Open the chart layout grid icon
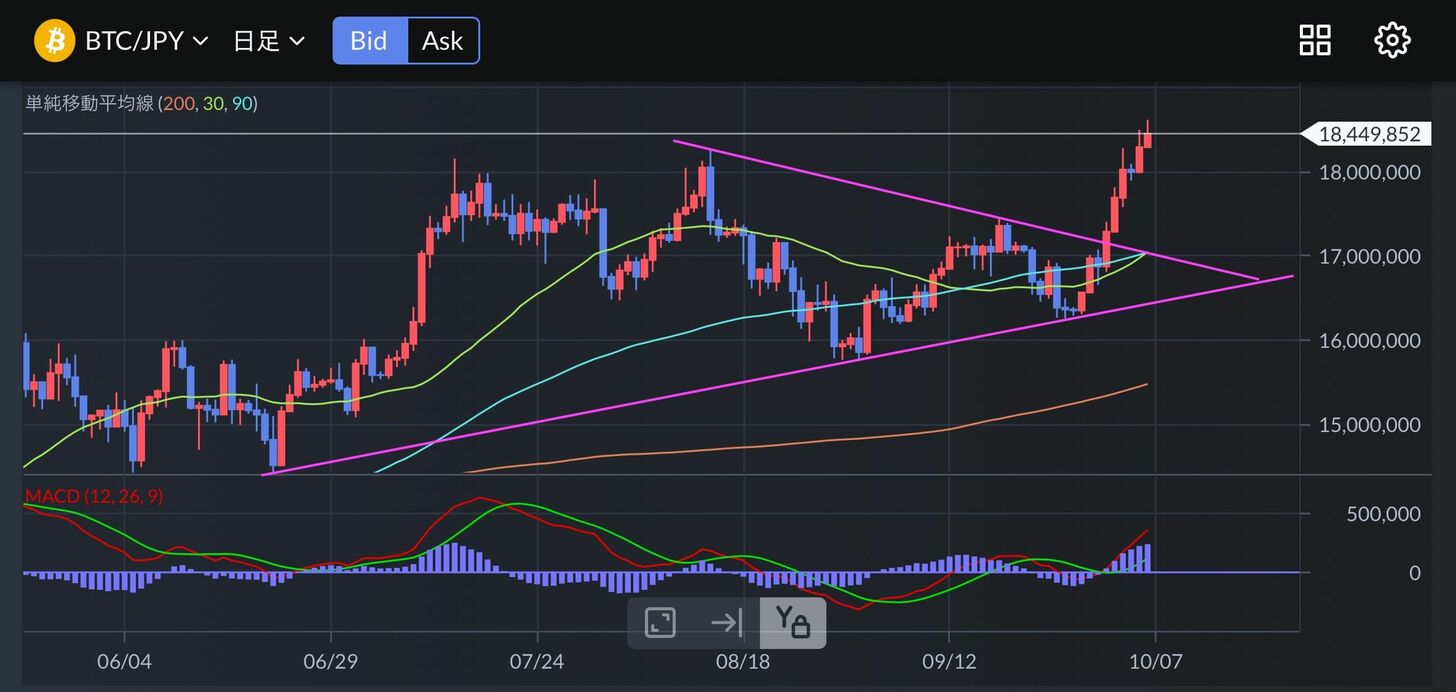The width and height of the screenshot is (1456, 692). pyautogui.click(x=1314, y=41)
